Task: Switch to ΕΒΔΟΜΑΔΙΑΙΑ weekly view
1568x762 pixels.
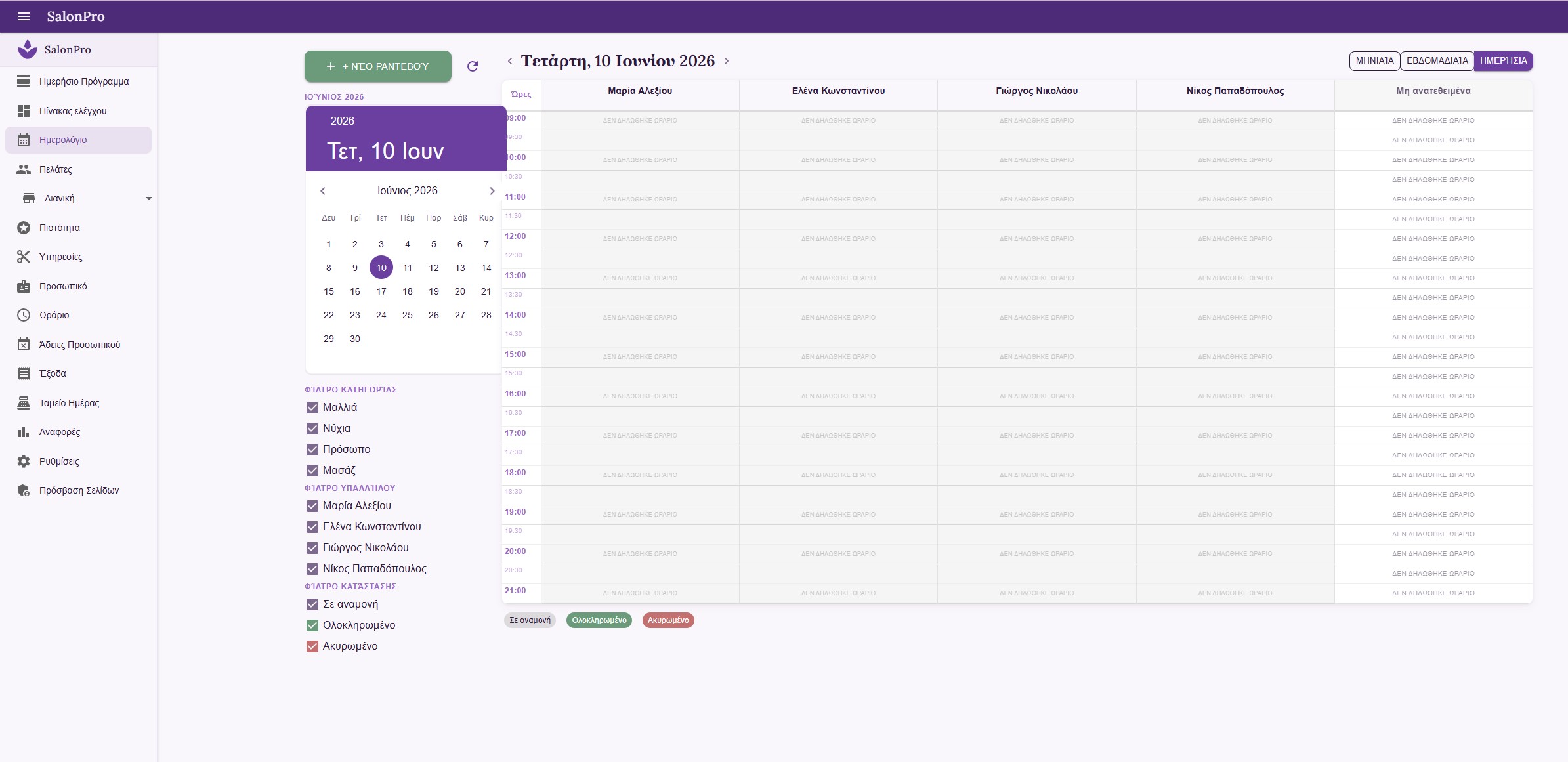Action: pyautogui.click(x=1437, y=60)
